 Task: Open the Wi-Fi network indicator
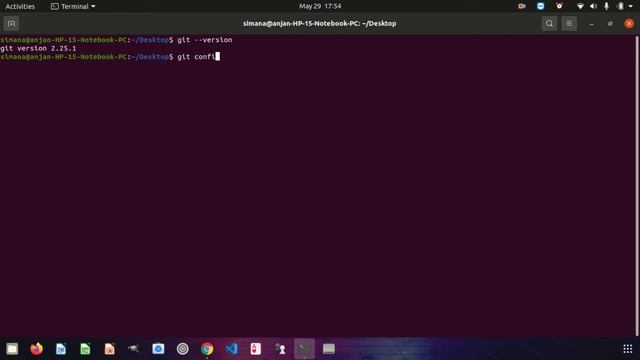(580, 6)
